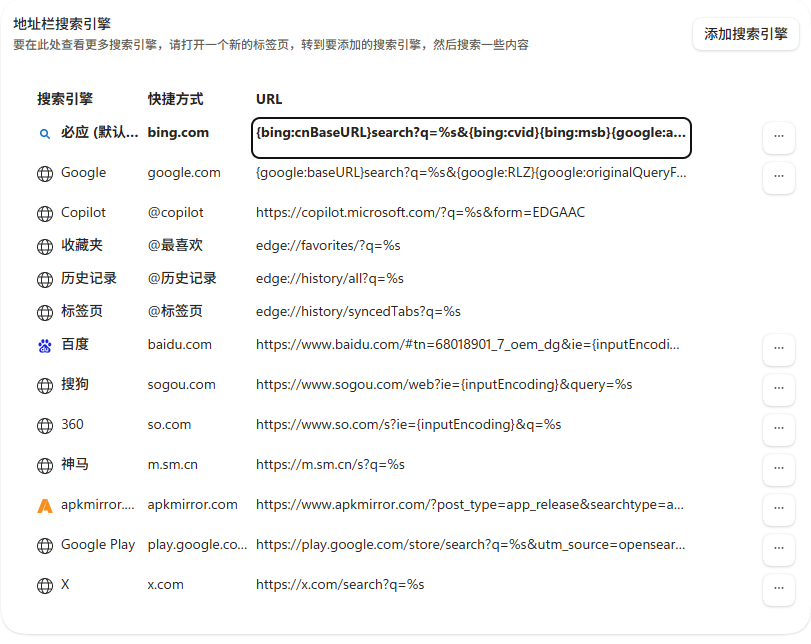Click the sogou.com shortcut text

click(x=181, y=385)
